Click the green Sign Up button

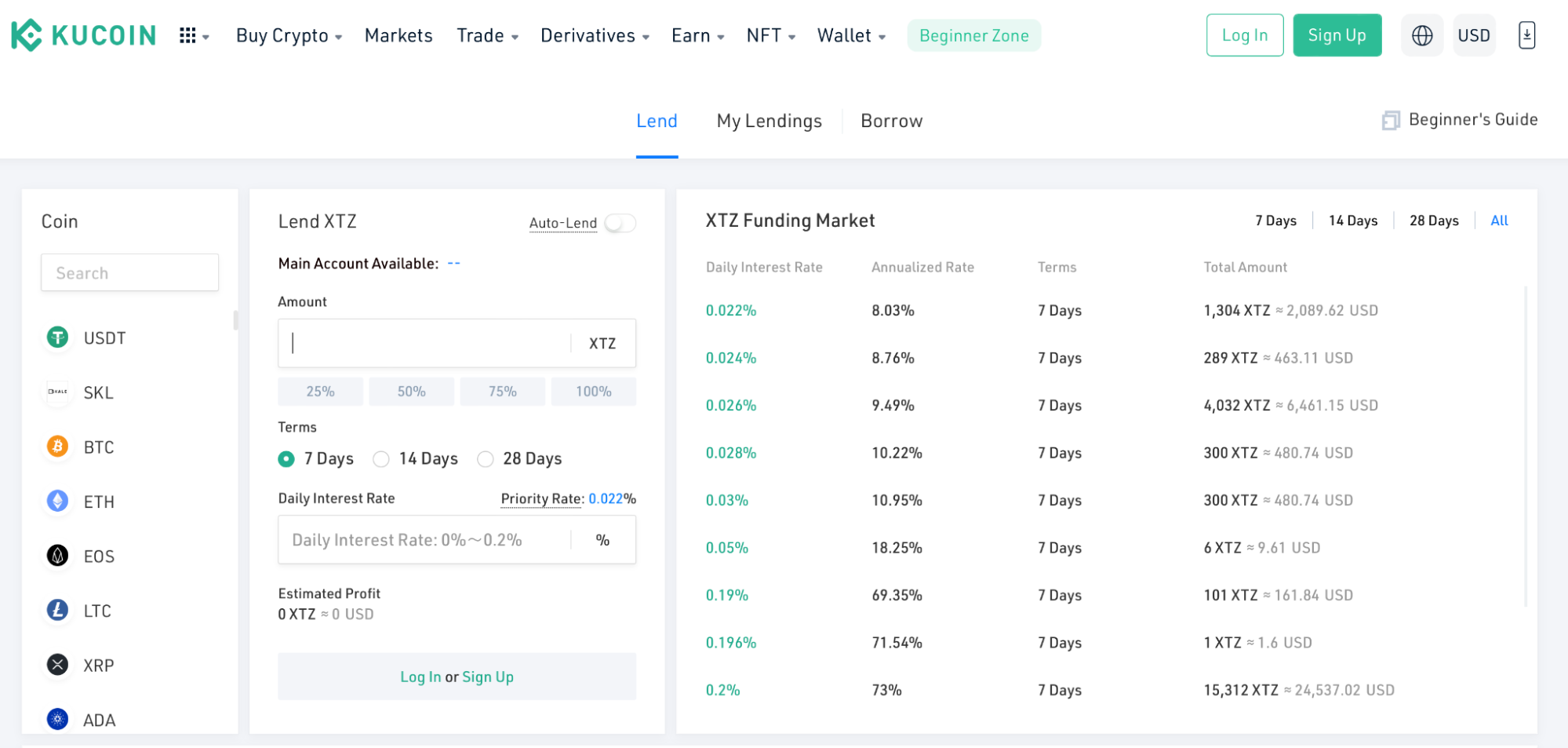pos(1337,35)
